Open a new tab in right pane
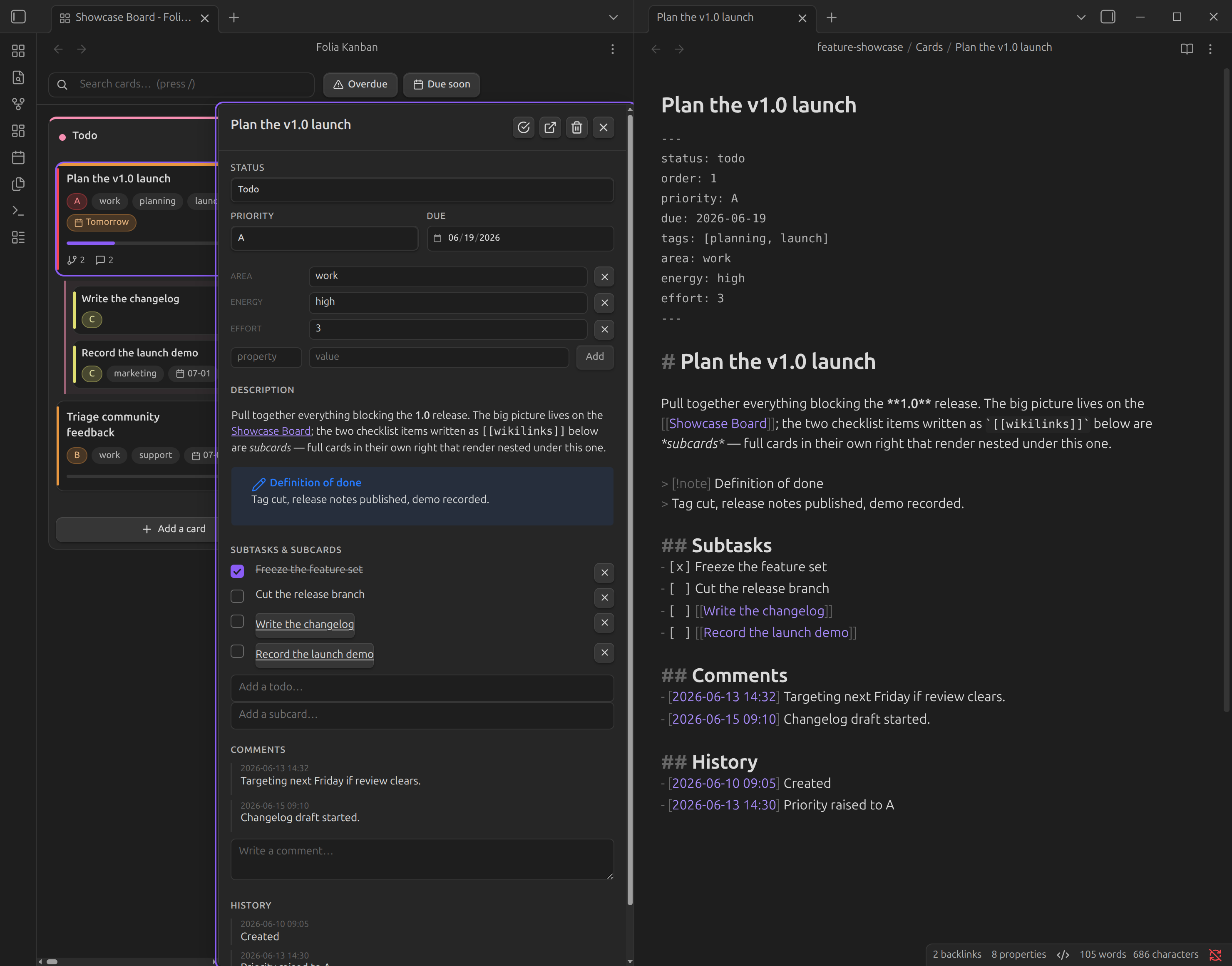The height and width of the screenshot is (966, 1232). tap(831, 17)
